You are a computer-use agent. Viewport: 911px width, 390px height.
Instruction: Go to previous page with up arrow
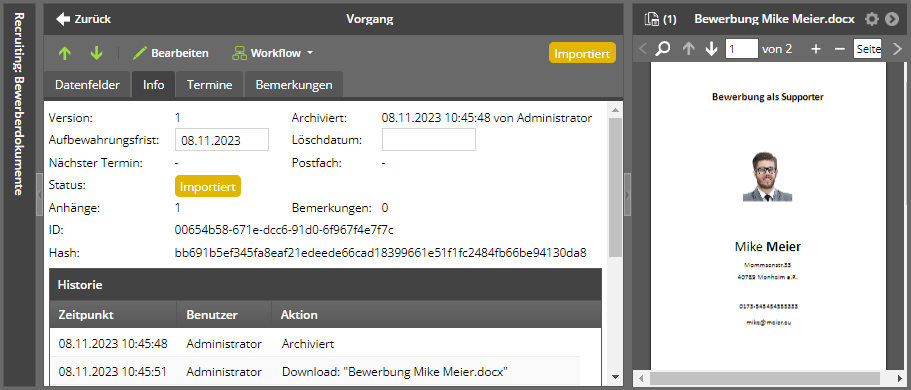(689, 49)
